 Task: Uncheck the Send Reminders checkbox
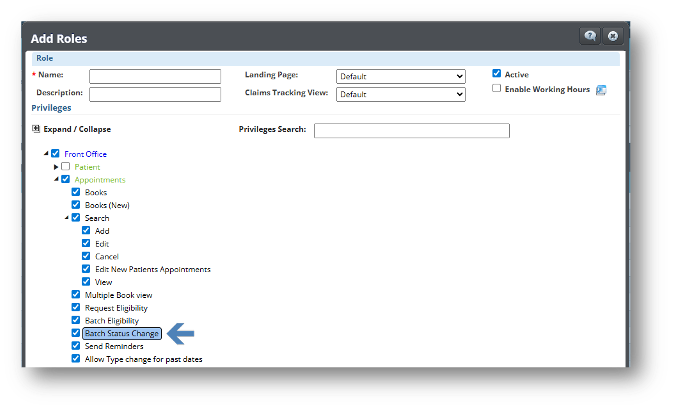tap(76, 346)
